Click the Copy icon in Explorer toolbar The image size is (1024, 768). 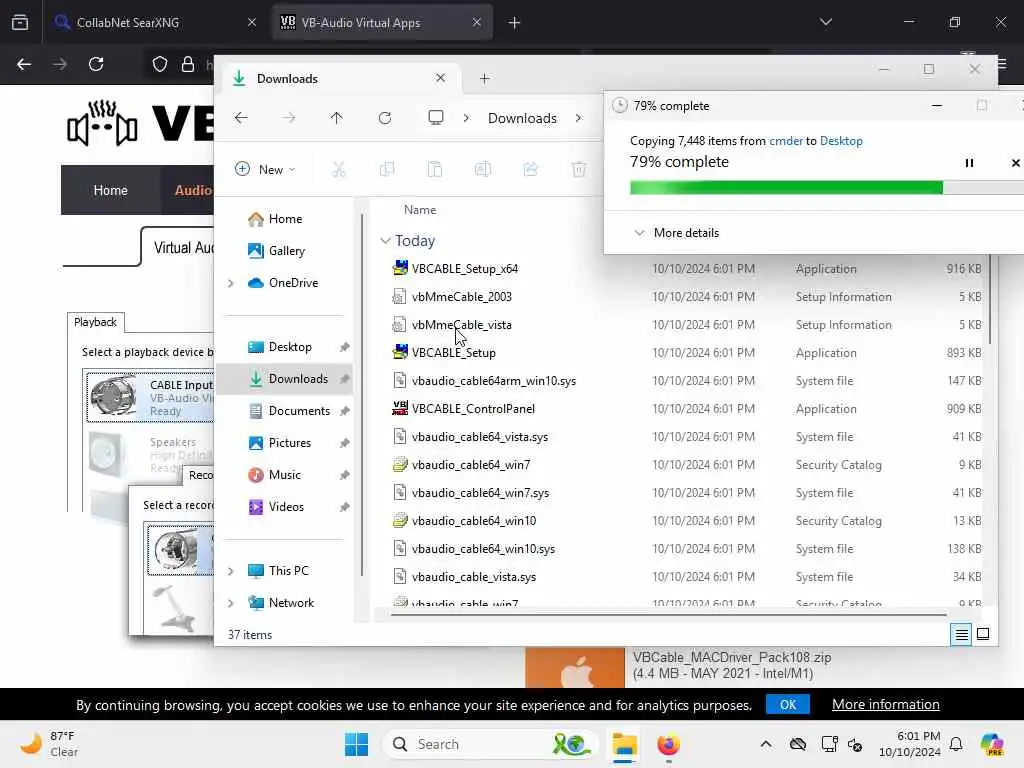coord(387,170)
